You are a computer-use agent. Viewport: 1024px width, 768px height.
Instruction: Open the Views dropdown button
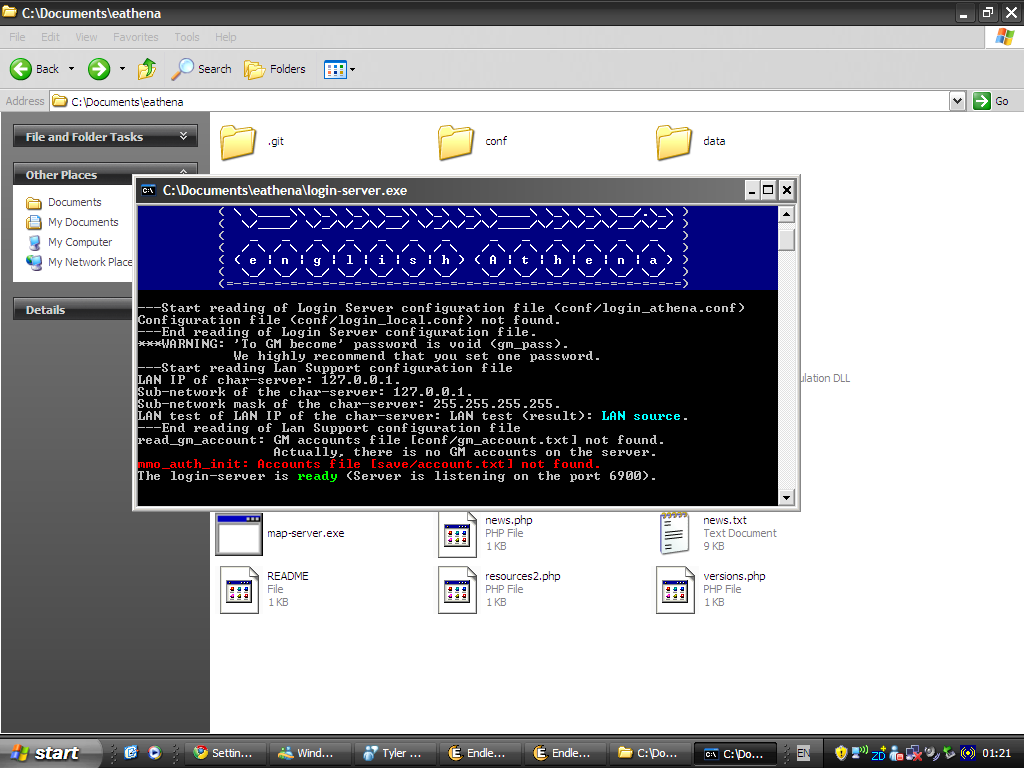coord(339,69)
